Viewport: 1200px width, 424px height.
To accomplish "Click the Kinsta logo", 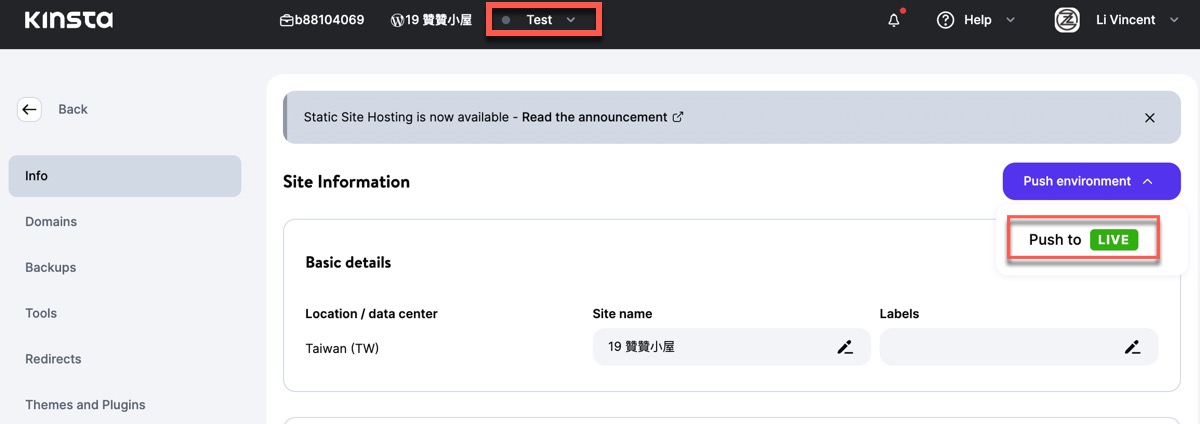I will point(69,20).
